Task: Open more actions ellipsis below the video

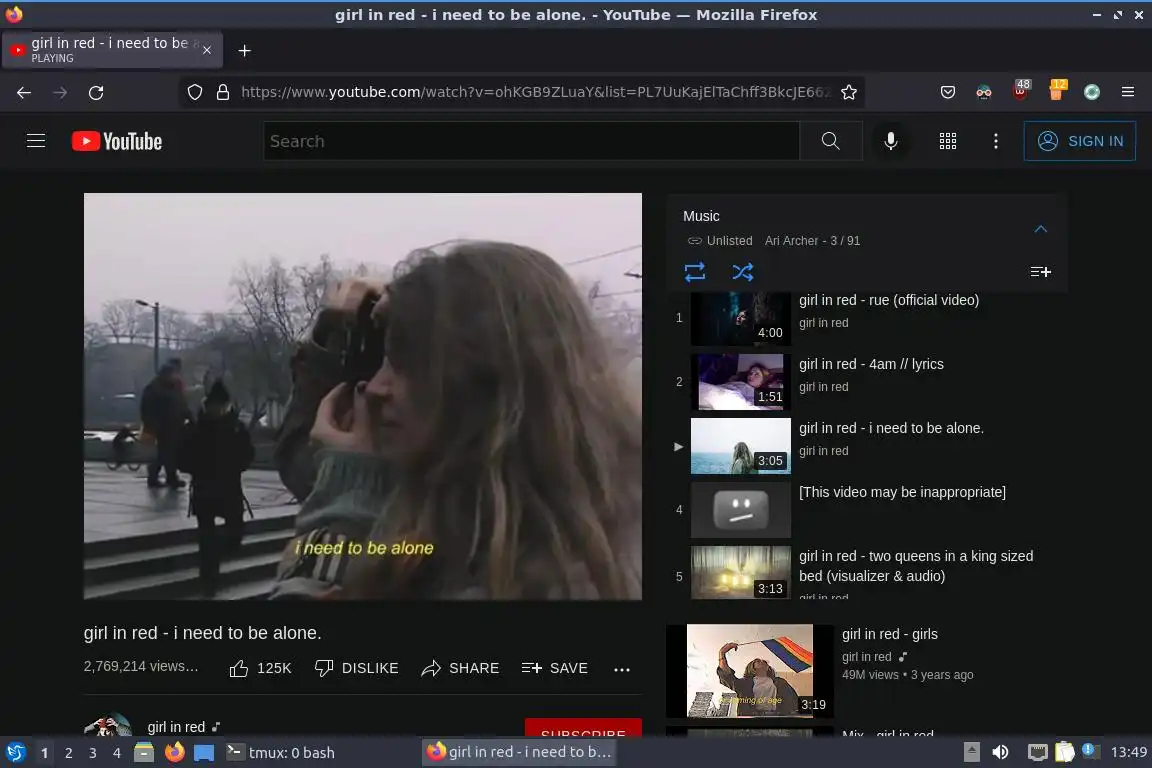Action: [622, 669]
